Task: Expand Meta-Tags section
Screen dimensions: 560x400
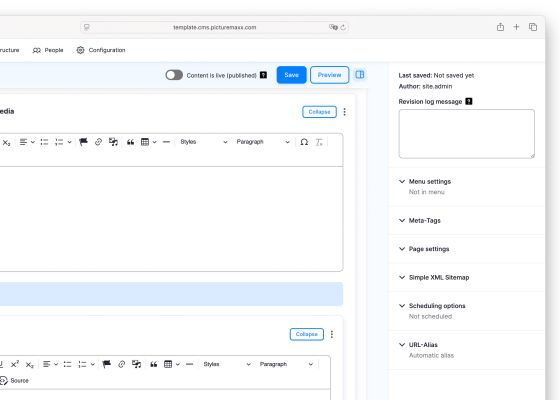Action: coord(424,220)
